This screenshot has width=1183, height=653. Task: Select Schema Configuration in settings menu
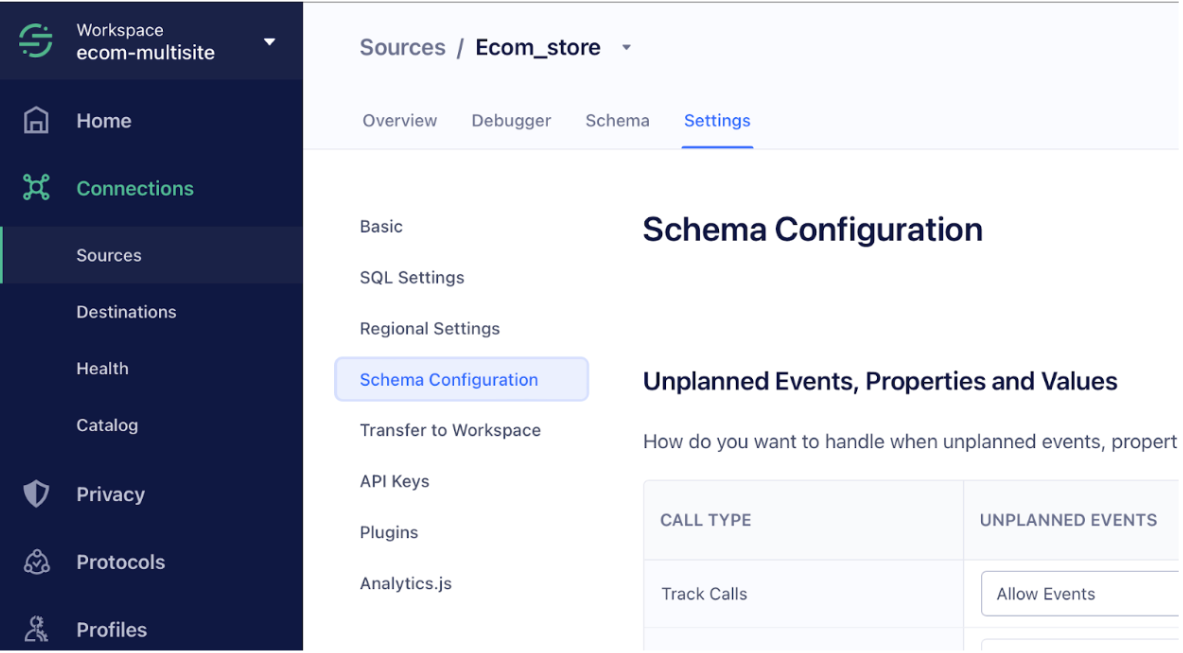pyautogui.click(x=461, y=379)
